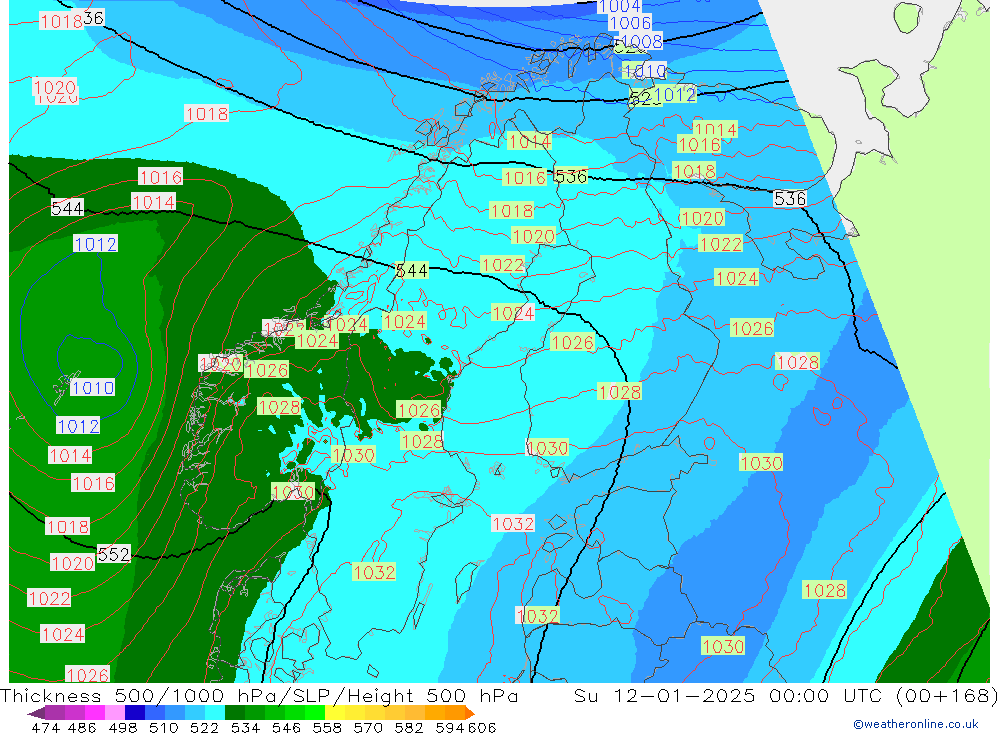Screen dimensions: 1000x733
Task: Click the 1006 blue isobar label
Action: pos(630,24)
